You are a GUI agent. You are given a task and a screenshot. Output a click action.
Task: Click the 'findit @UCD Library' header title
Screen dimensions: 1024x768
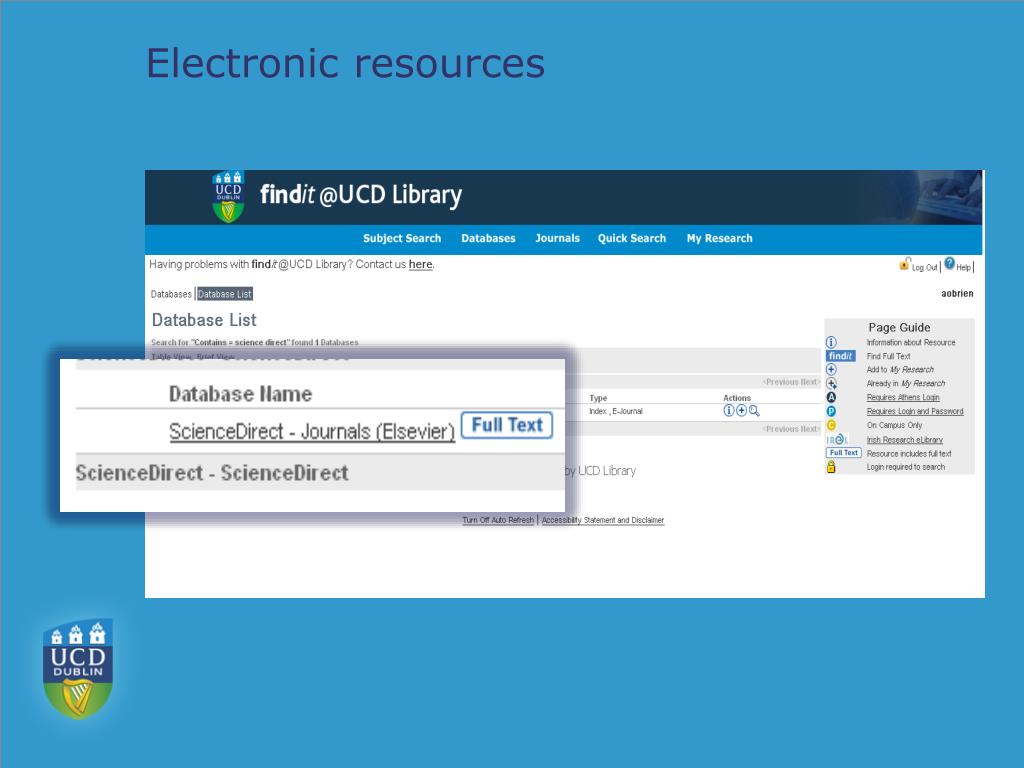point(360,195)
